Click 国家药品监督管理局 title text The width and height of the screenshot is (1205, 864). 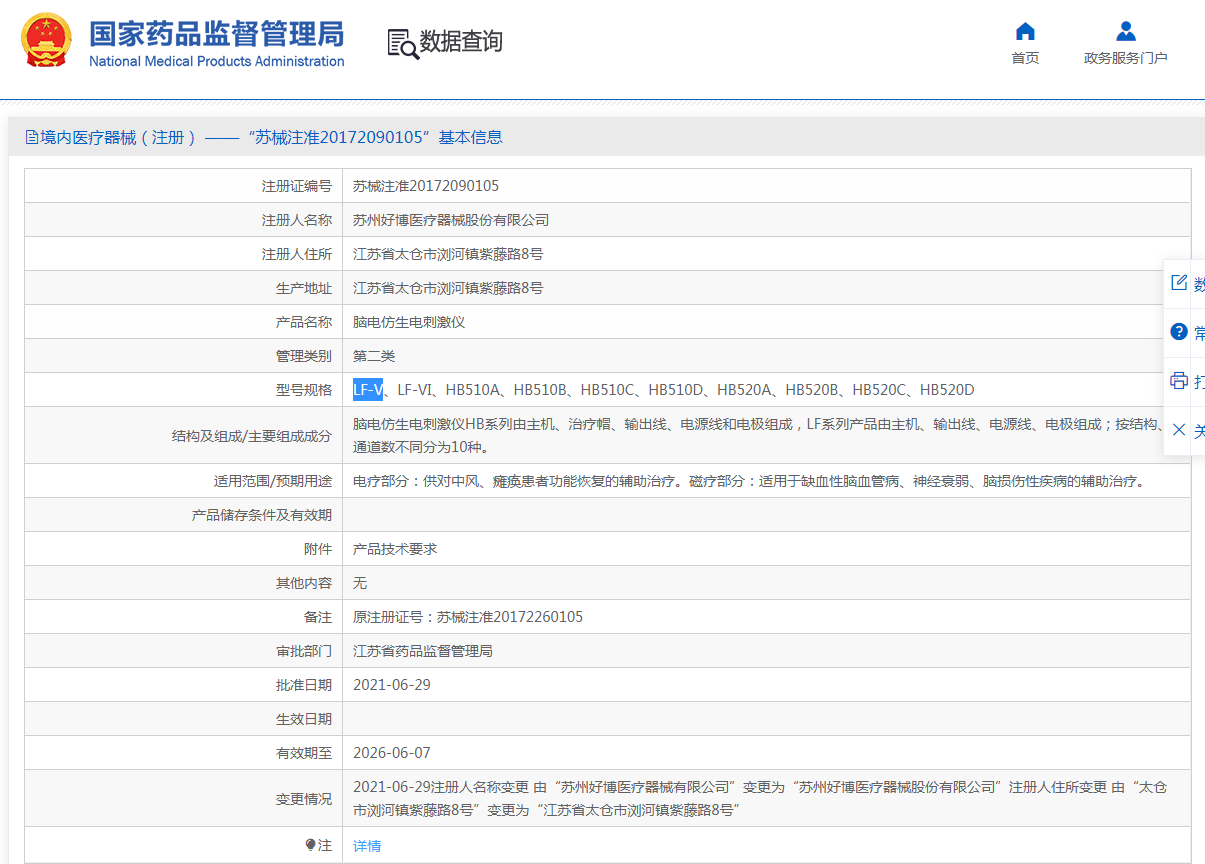click(216, 34)
